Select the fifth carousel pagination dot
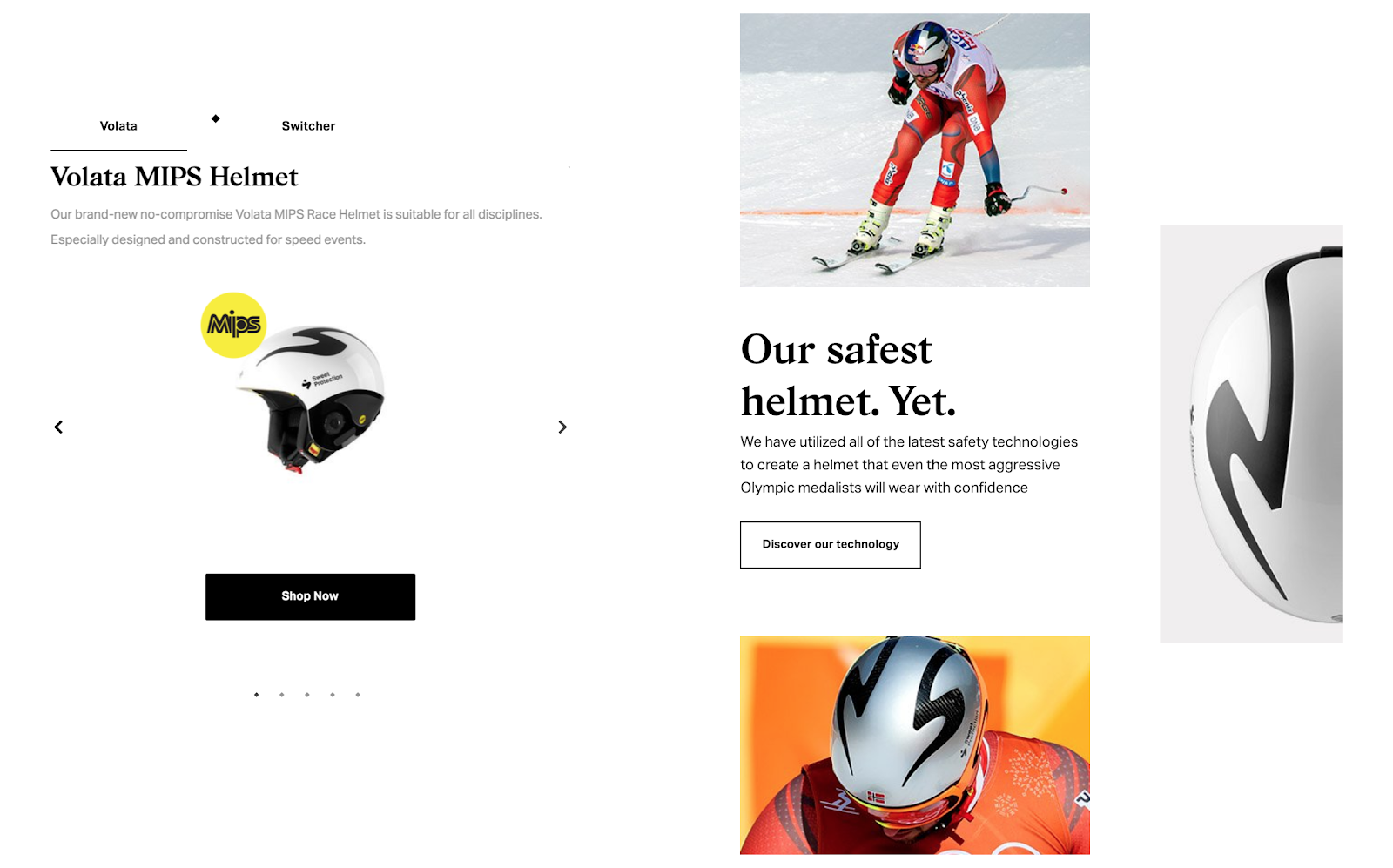Screen dimensions: 1393x868 click(357, 695)
